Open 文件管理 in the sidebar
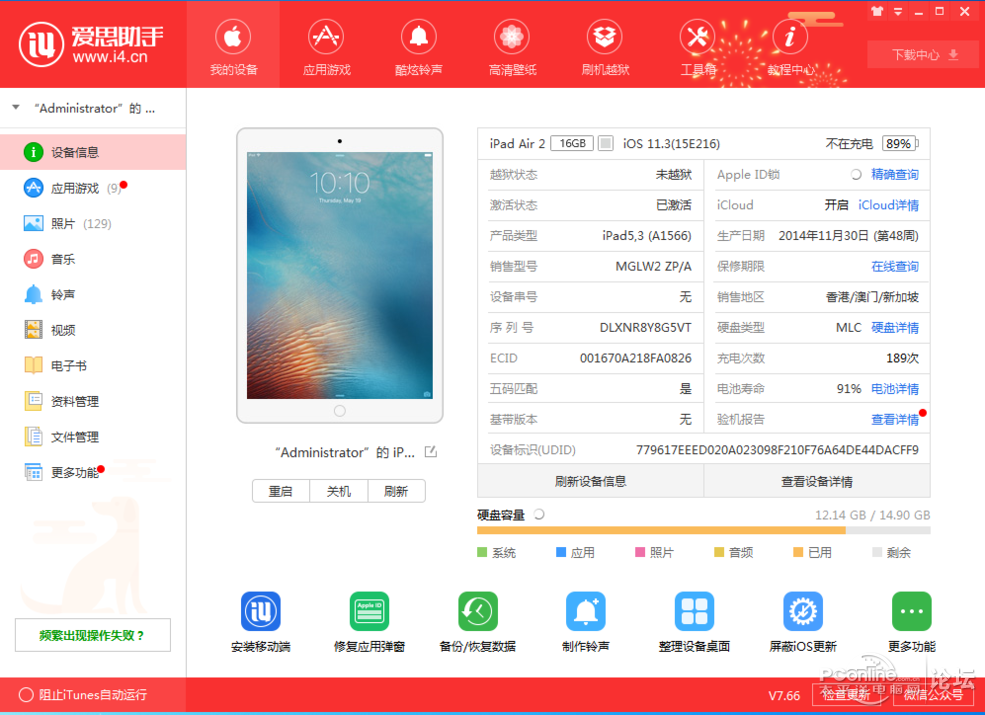This screenshot has width=985, height=715. point(93,437)
